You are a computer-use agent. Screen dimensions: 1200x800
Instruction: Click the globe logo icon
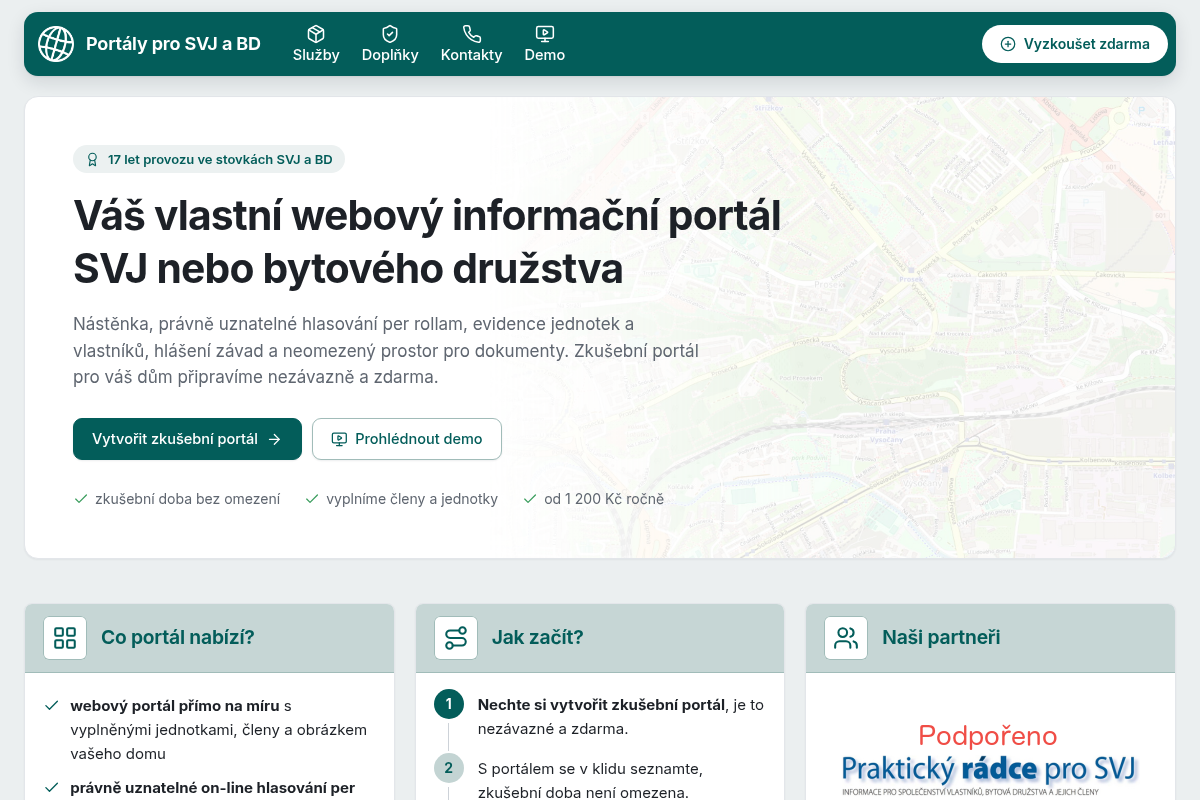pyautogui.click(x=56, y=44)
